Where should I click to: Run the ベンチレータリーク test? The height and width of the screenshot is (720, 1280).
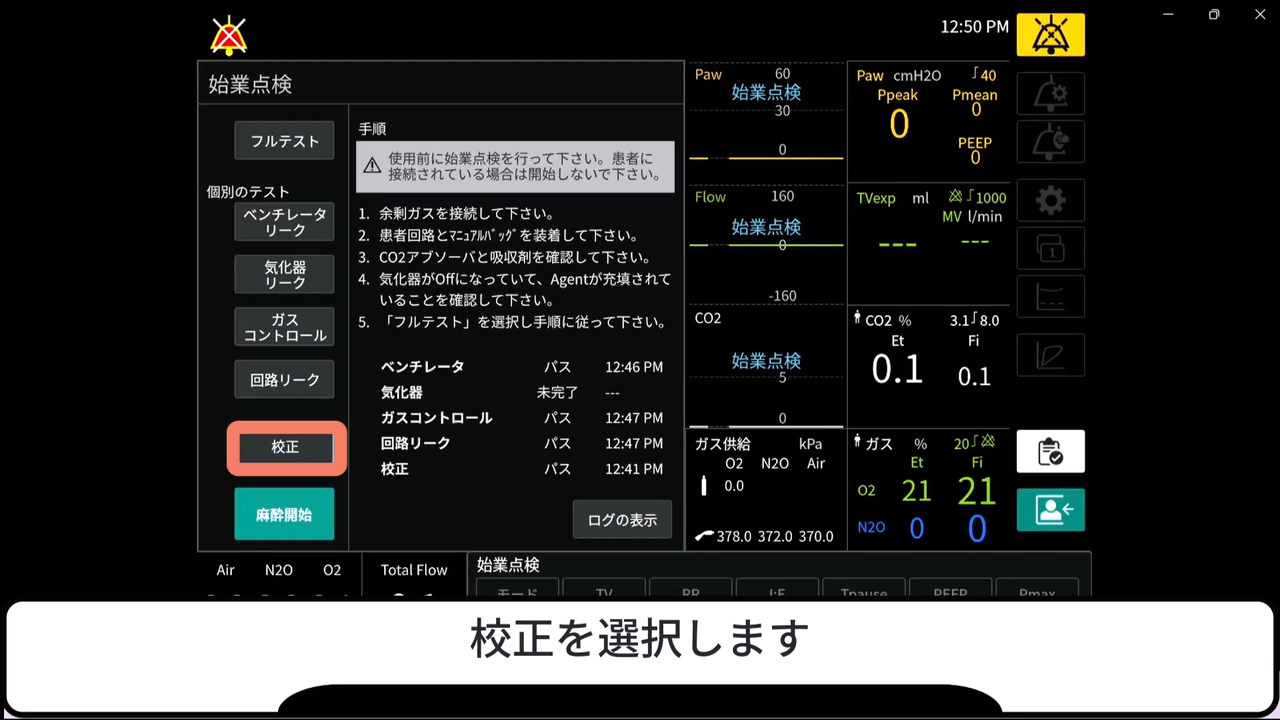(x=284, y=222)
